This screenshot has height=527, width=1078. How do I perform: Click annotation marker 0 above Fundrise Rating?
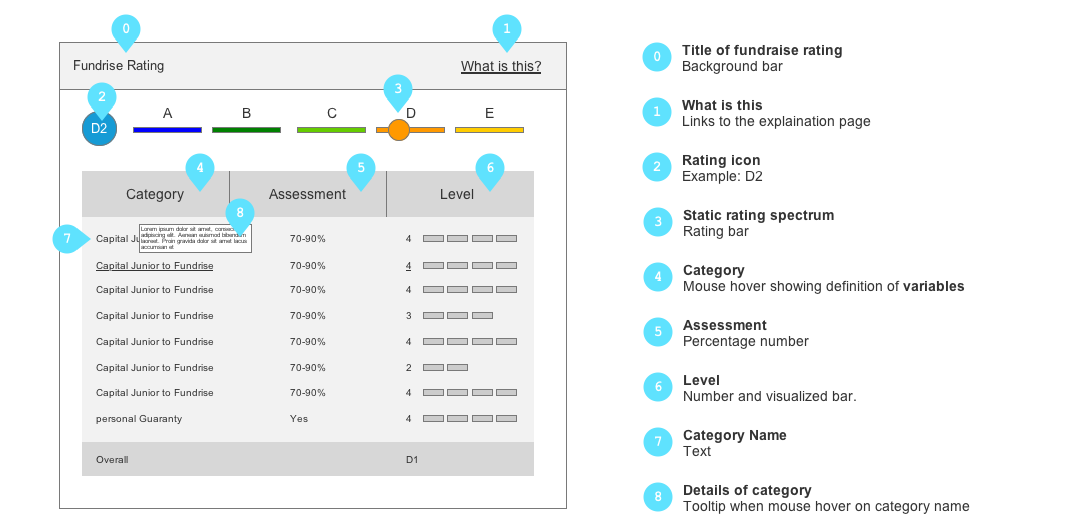click(x=125, y=30)
